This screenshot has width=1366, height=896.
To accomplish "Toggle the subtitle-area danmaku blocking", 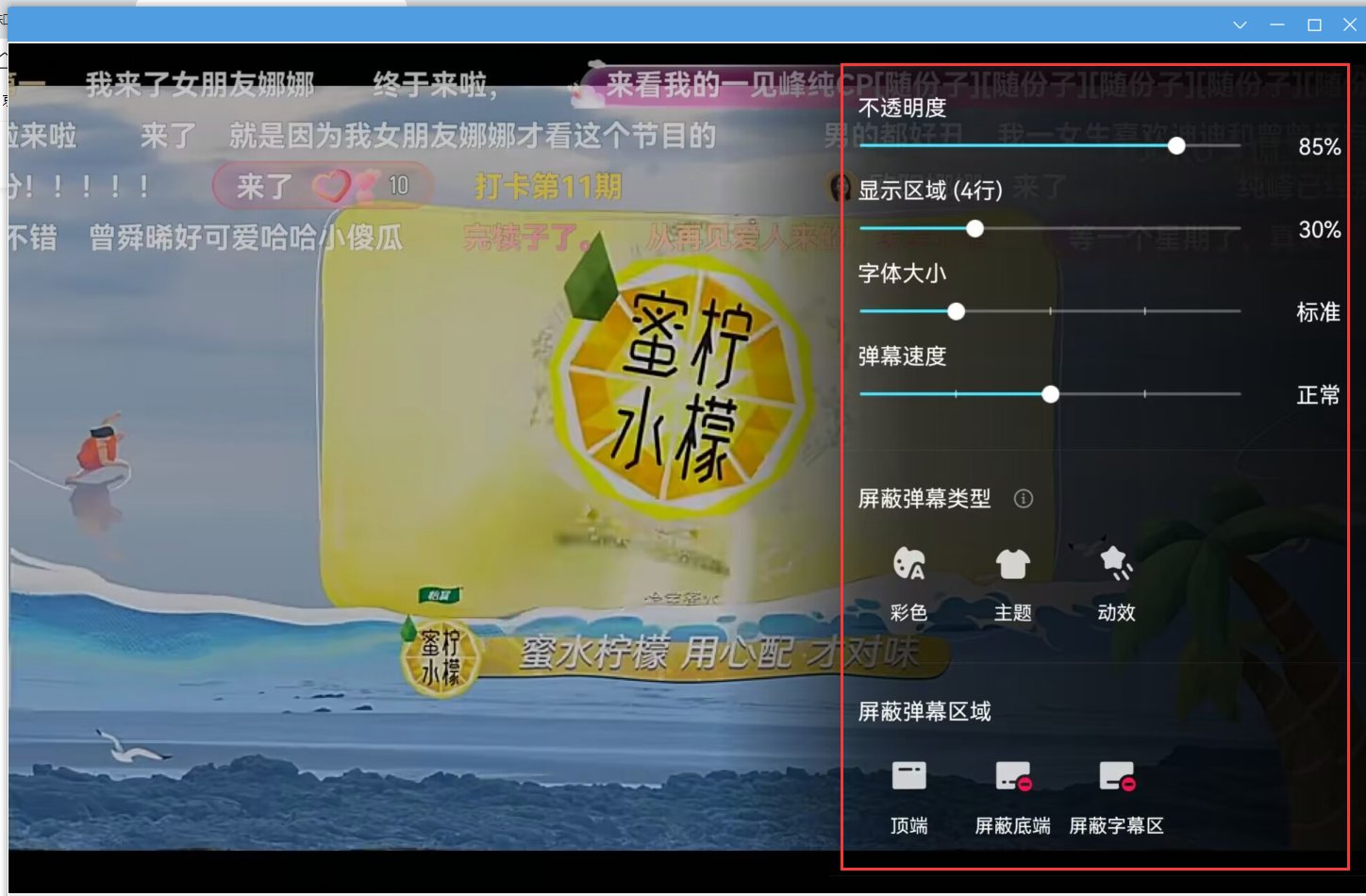I will pos(1117,773).
